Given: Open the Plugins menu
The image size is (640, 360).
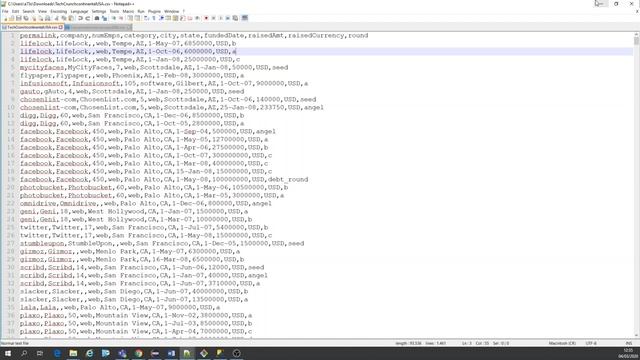Looking at the screenshot, I should pos(154,11).
